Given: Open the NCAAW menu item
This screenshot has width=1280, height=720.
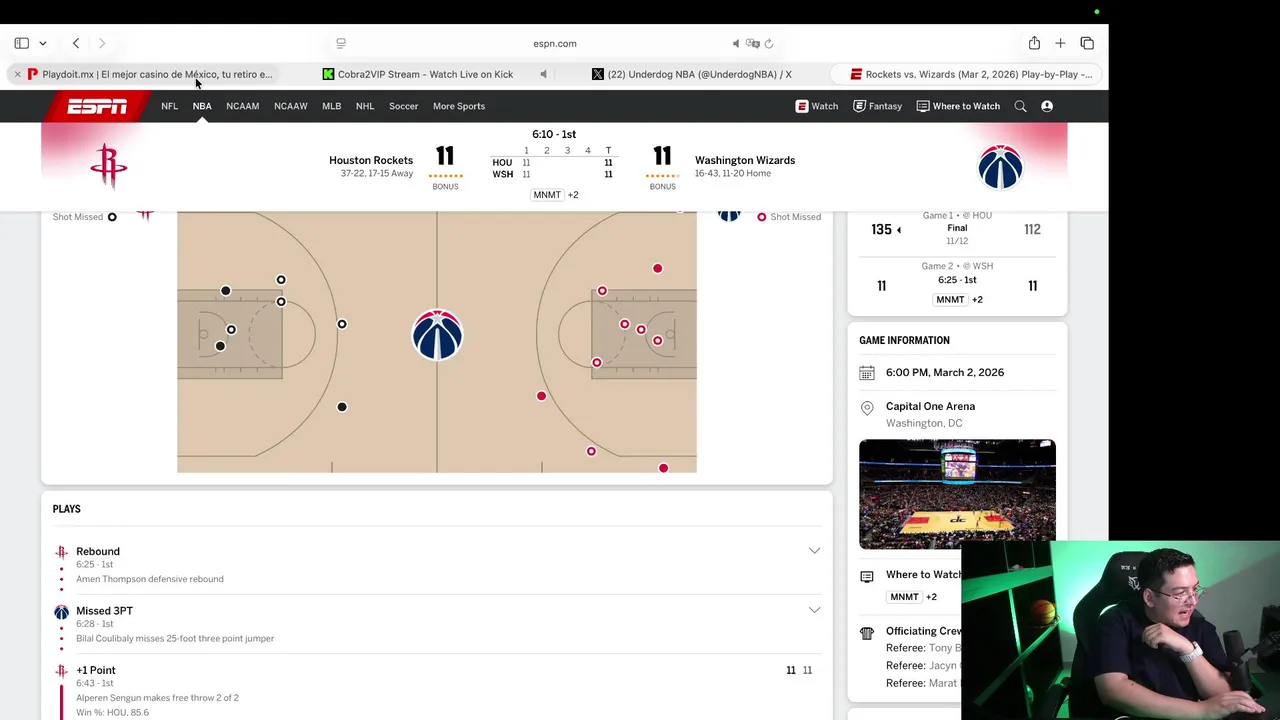Looking at the screenshot, I should pos(291,106).
